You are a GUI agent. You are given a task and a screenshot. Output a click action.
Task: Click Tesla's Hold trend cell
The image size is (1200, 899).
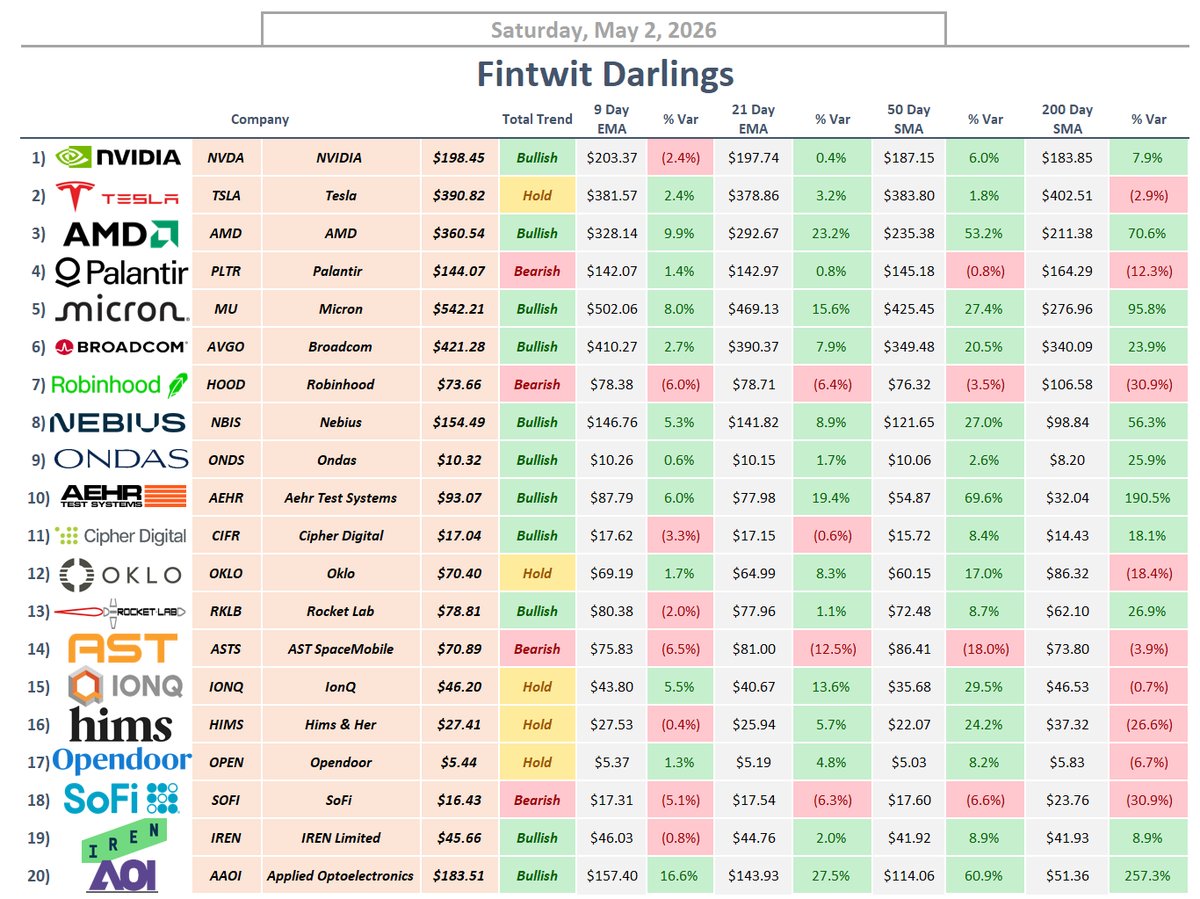tap(537, 195)
